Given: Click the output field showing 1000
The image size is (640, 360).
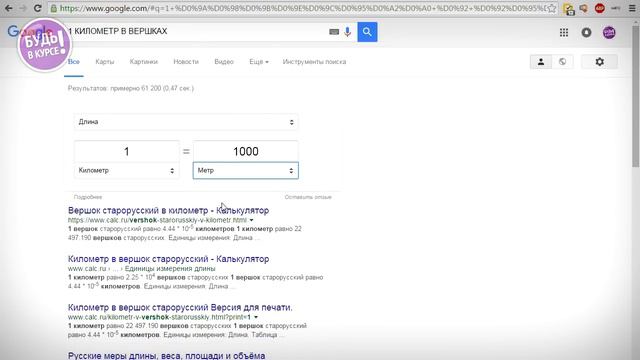Looking at the screenshot, I should [245, 151].
